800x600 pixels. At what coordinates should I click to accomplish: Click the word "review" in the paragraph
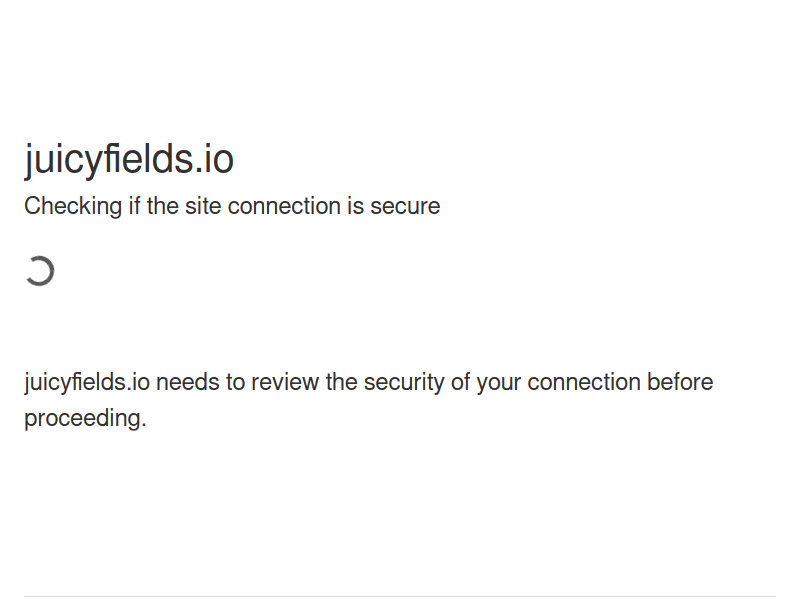point(285,383)
